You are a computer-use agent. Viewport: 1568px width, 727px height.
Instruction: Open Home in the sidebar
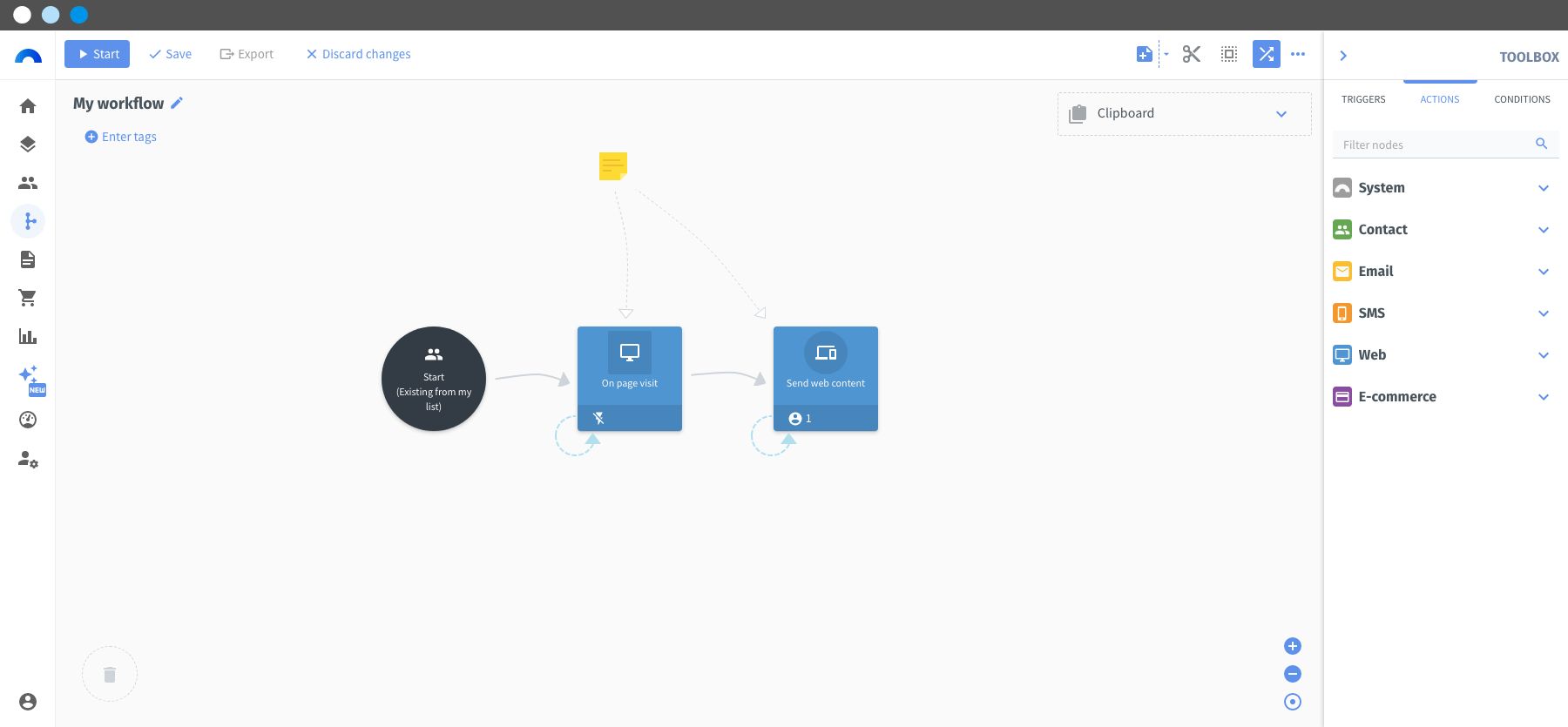[28, 106]
